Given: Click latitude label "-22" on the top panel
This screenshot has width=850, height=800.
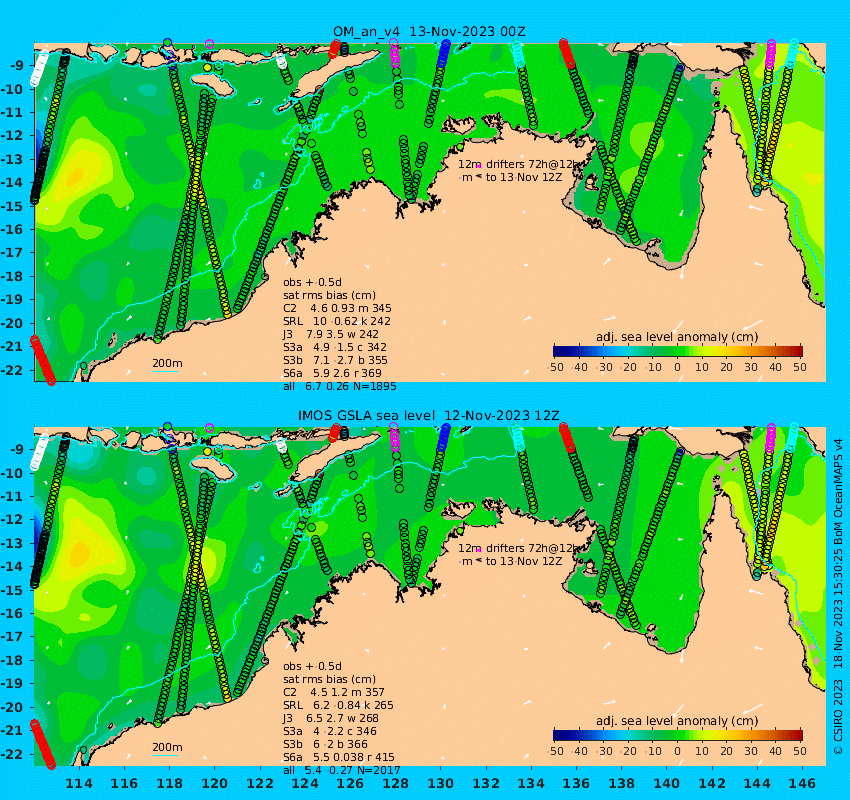Looking at the screenshot, I should 12,371.
